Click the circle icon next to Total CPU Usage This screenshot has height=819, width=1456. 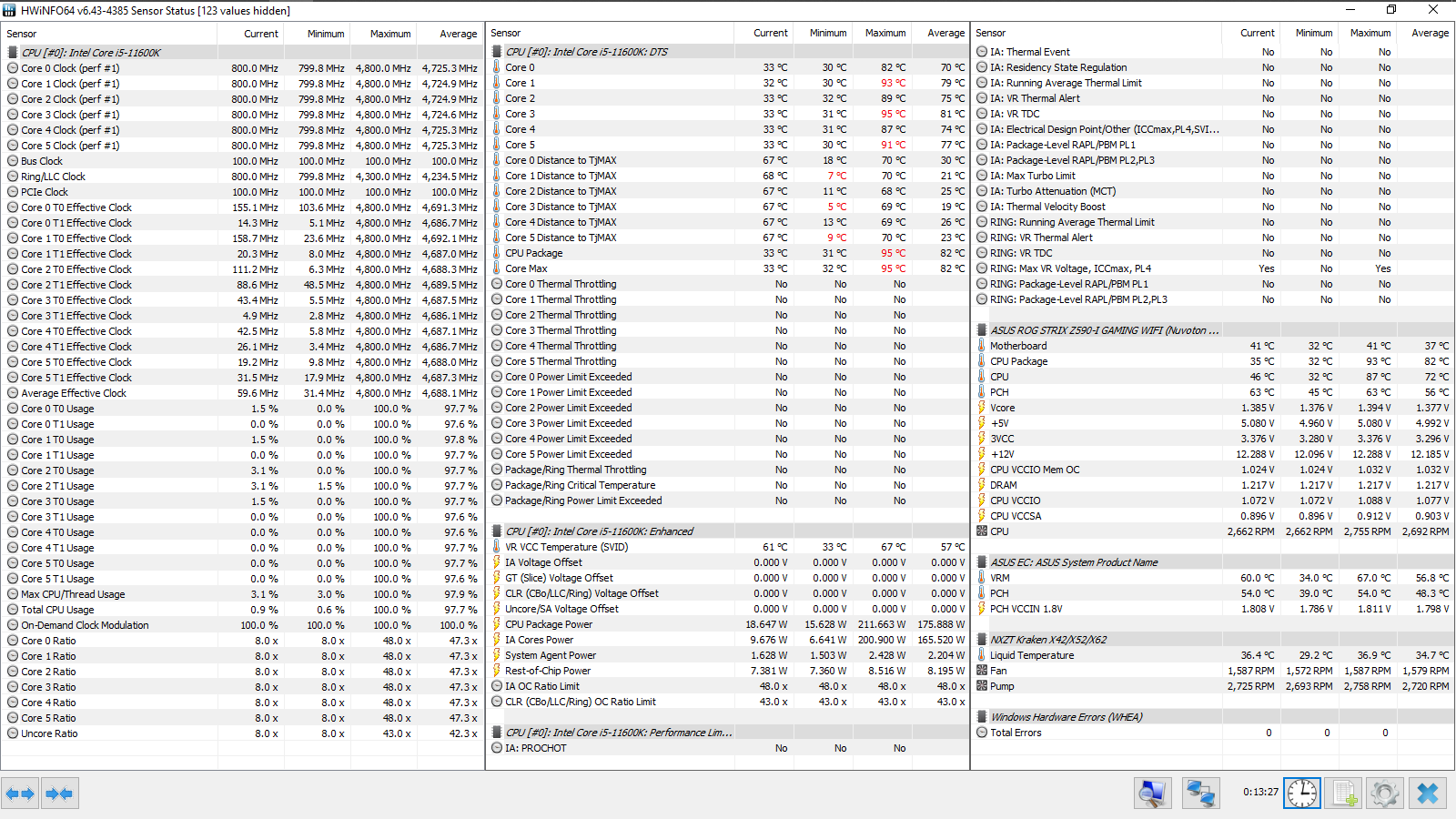pyautogui.click(x=13, y=610)
